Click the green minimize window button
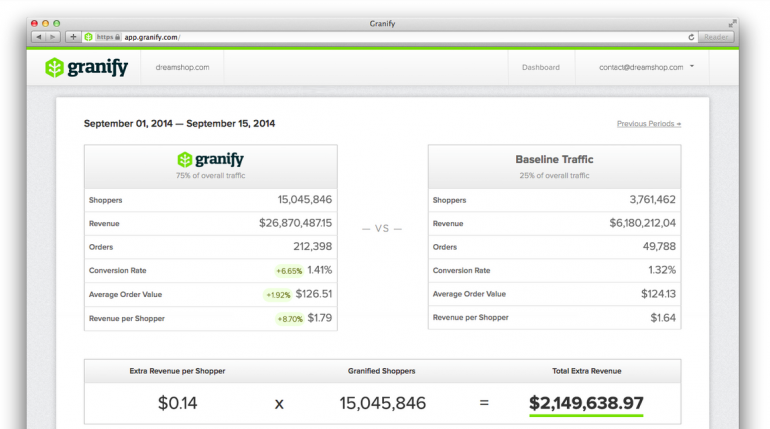Image resolution: width=770 pixels, height=429 pixels. [57, 22]
